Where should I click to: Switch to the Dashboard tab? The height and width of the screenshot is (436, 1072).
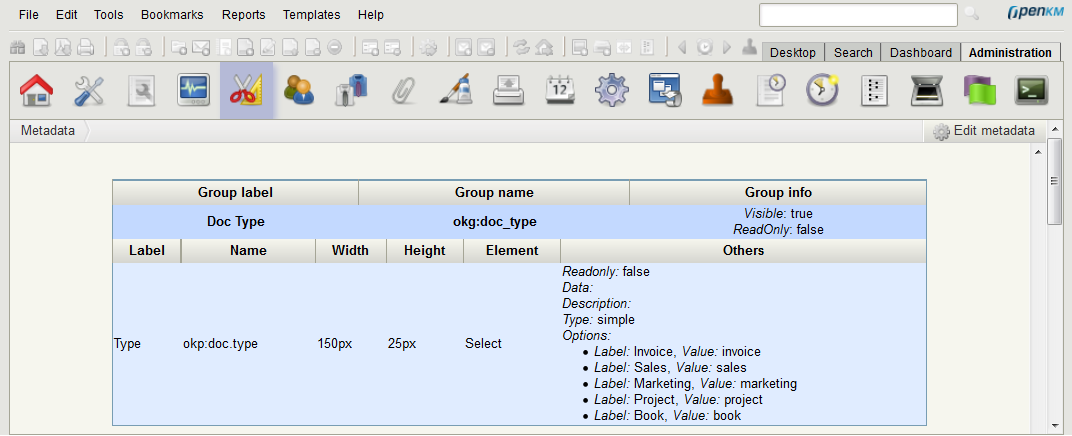click(x=920, y=53)
